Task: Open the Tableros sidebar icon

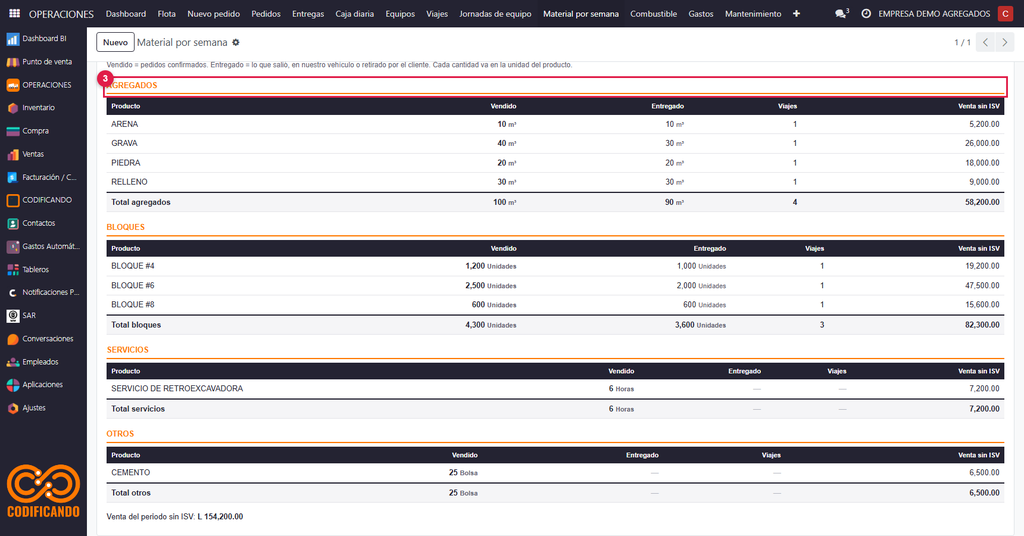Action: coord(12,270)
